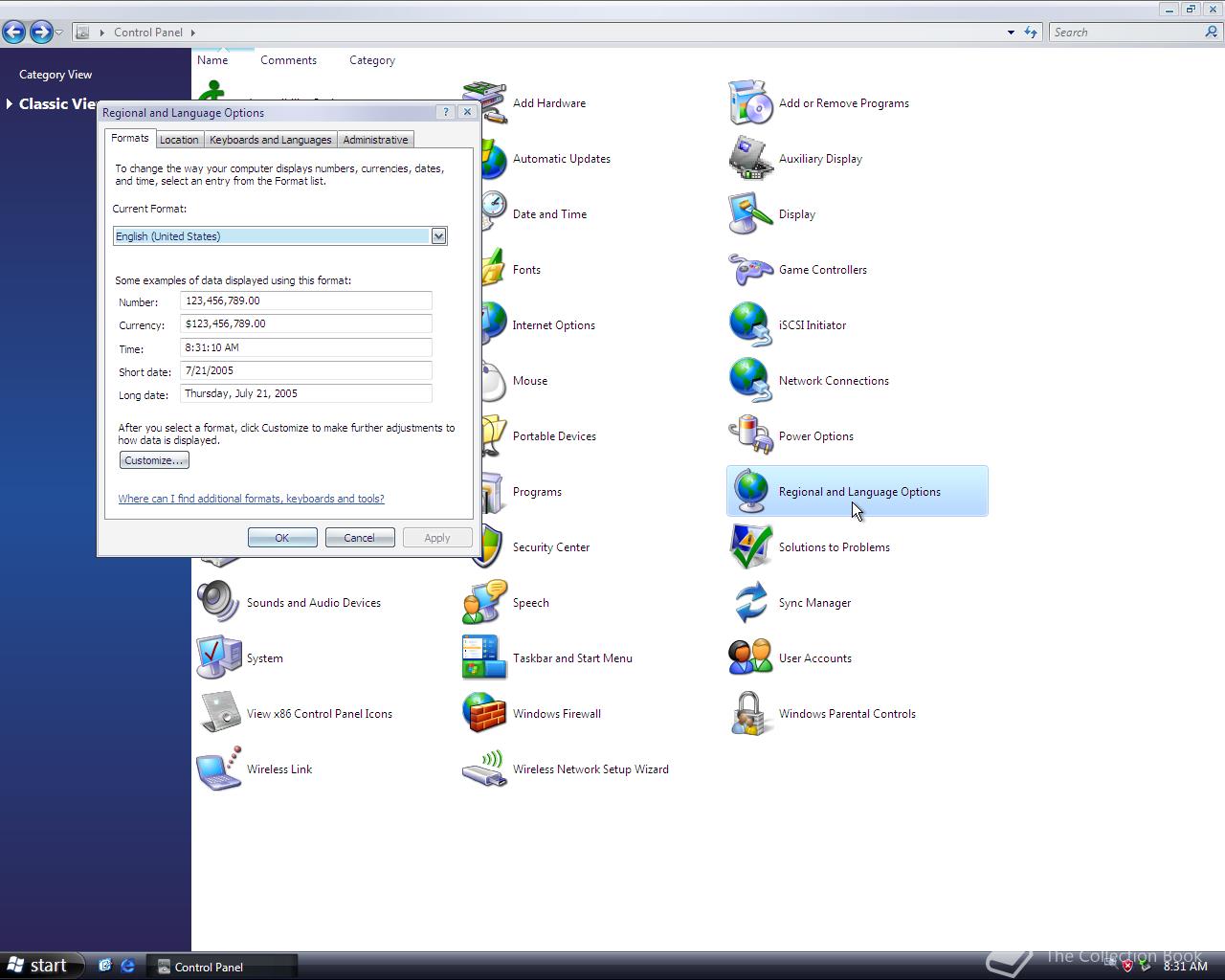
Task: Open Taskbar and Start Menu icon
Action: point(484,658)
